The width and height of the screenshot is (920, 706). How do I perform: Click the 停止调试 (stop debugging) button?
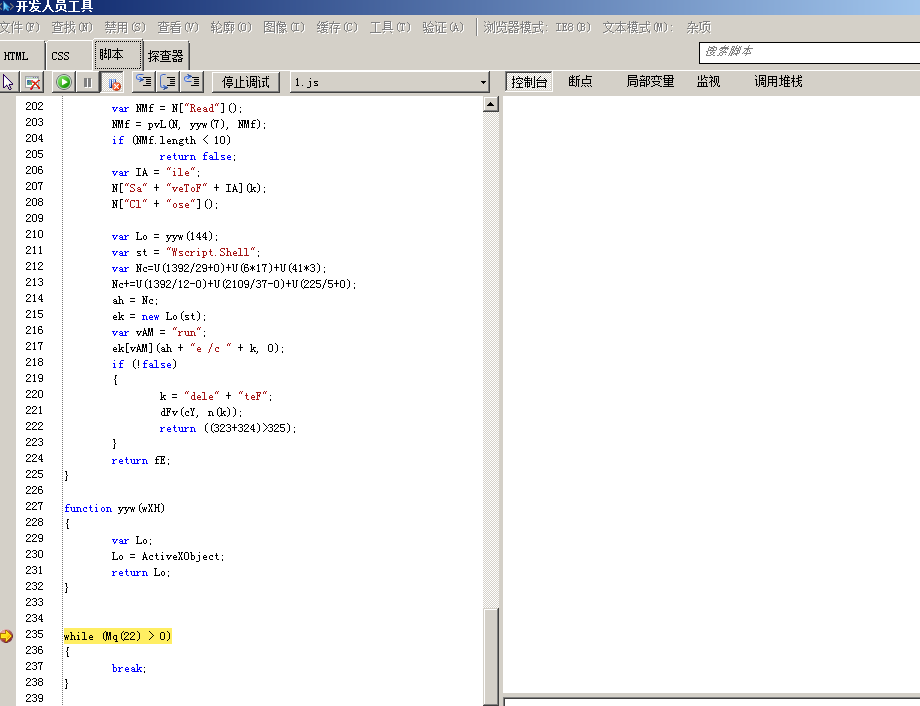245,82
